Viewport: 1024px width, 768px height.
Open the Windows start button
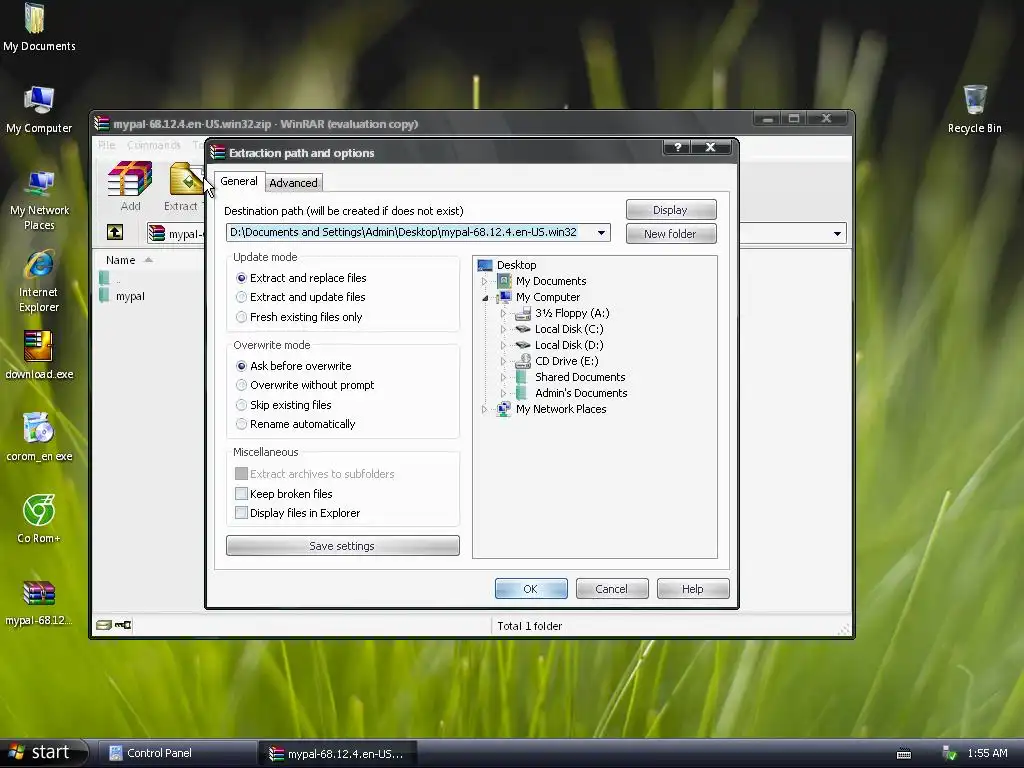(x=42, y=752)
